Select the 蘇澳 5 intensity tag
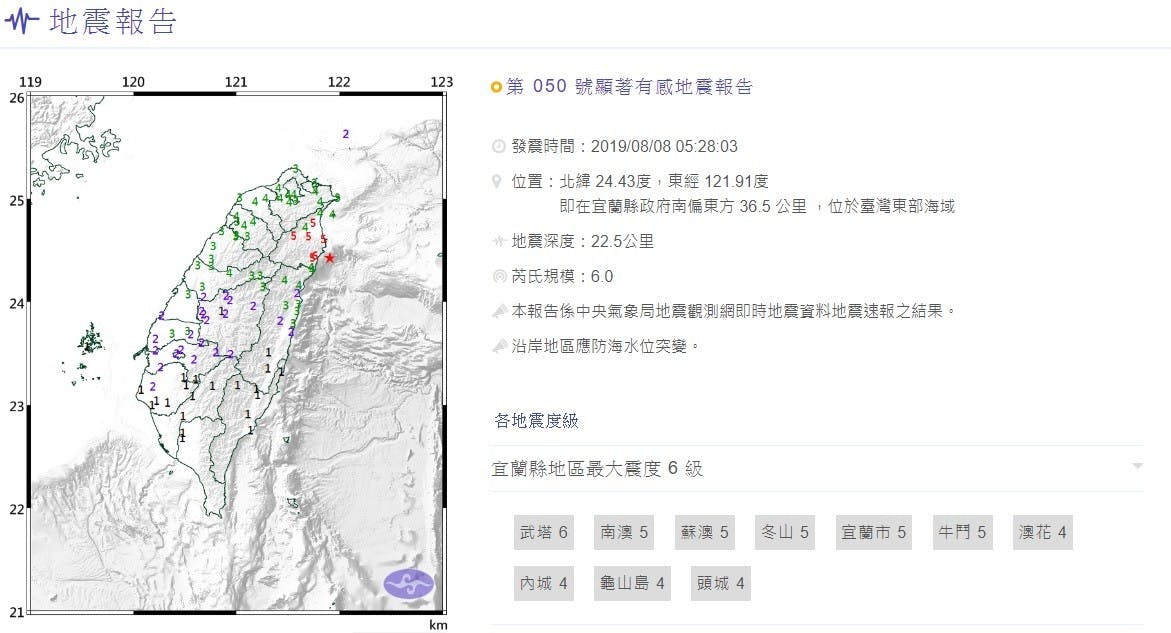Viewport: 1171px width, 633px height. [x=704, y=532]
